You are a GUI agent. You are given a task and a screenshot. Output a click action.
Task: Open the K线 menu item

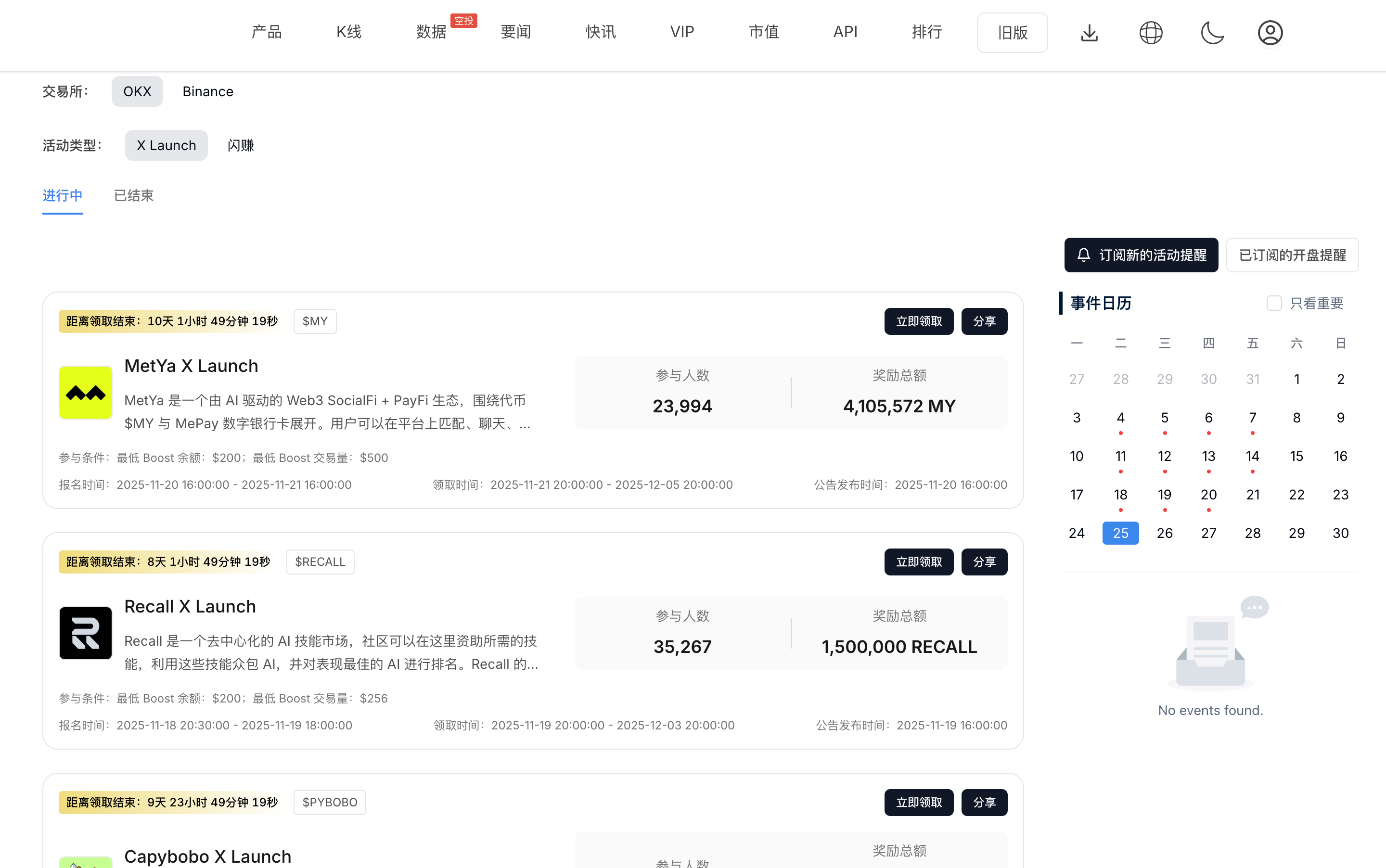click(x=348, y=32)
